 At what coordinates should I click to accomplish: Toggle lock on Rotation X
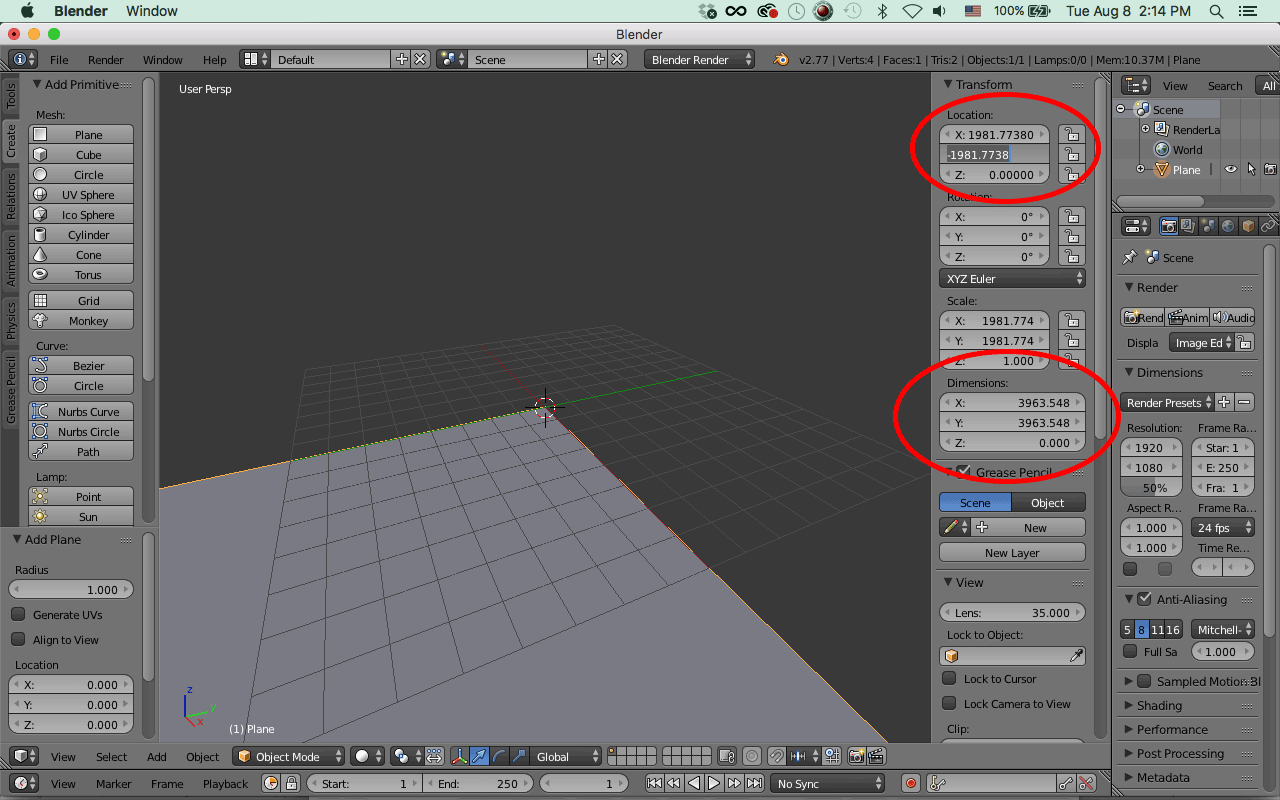coord(1071,216)
